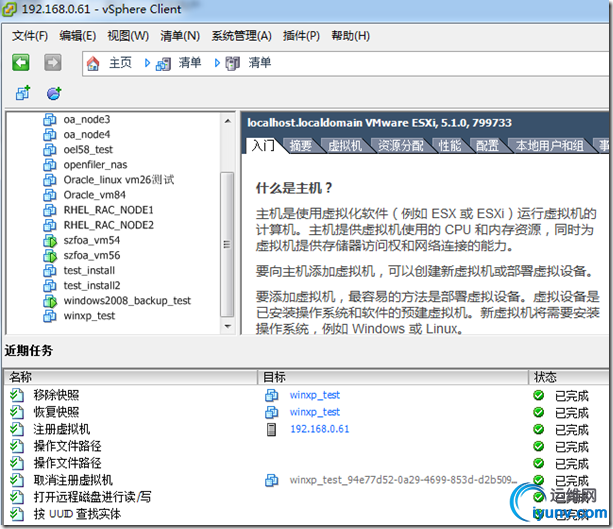Click second 清单 breadcrumb server icon

click(x=233, y=63)
